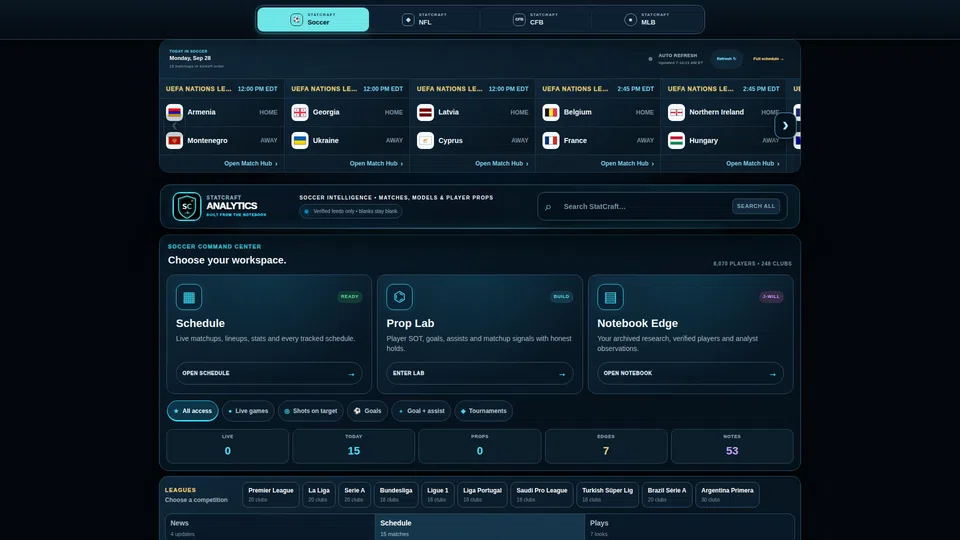
Task: Click the Montenegro flag icon
Action: (x=174, y=140)
